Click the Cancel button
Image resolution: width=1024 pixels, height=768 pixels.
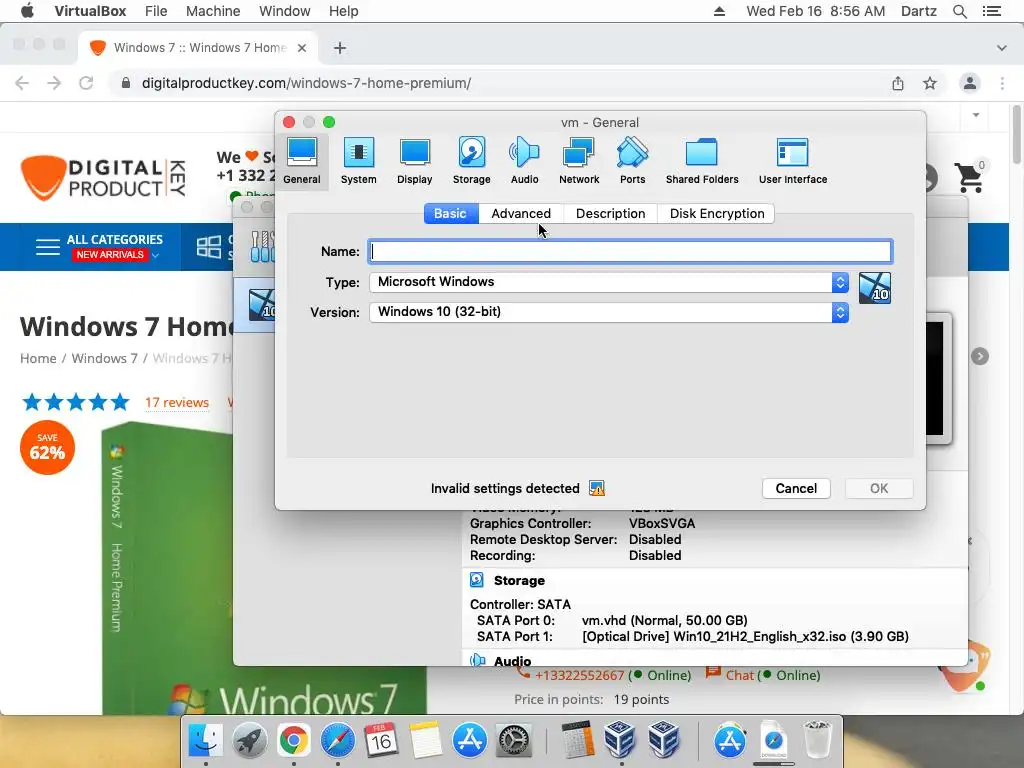coord(796,488)
